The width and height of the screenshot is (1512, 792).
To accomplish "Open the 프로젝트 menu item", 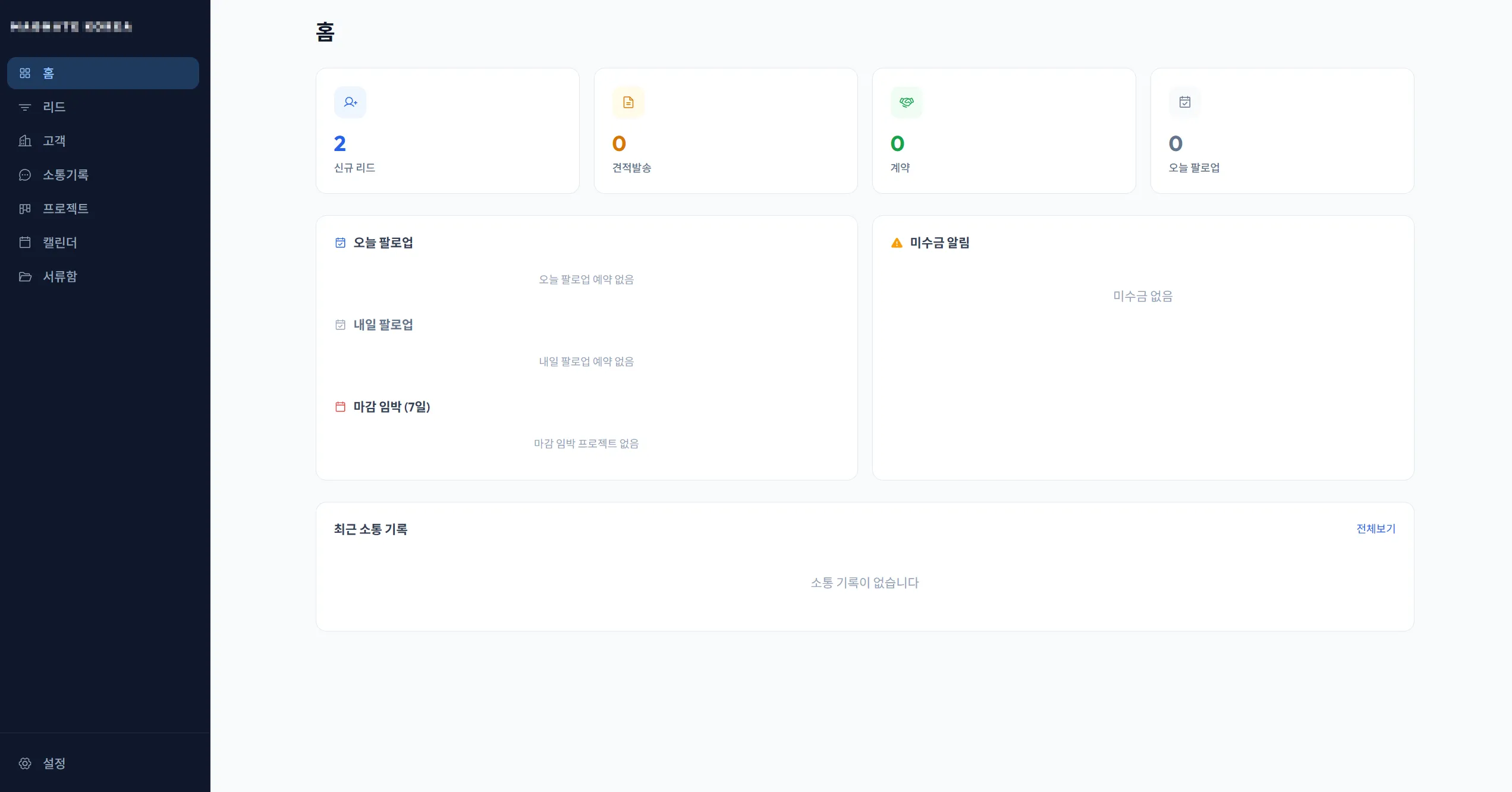I will (x=103, y=209).
